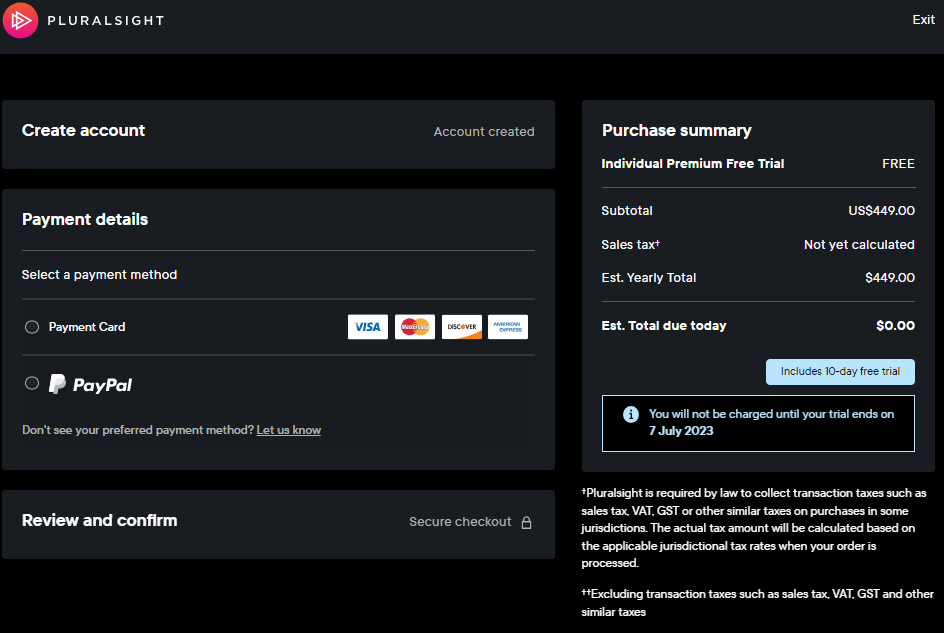Click the 'Create account' section heading
Screen dimensions: 944x633
(x=84, y=131)
